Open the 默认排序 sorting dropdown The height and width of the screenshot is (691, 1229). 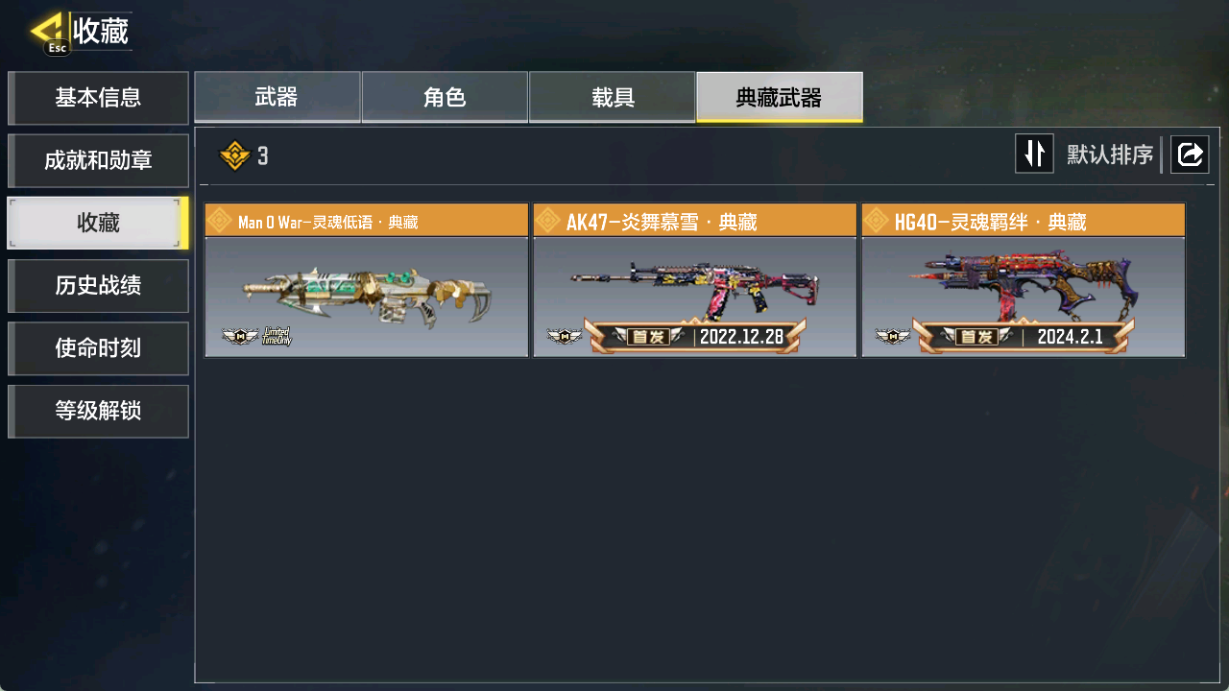tap(1110, 154)
